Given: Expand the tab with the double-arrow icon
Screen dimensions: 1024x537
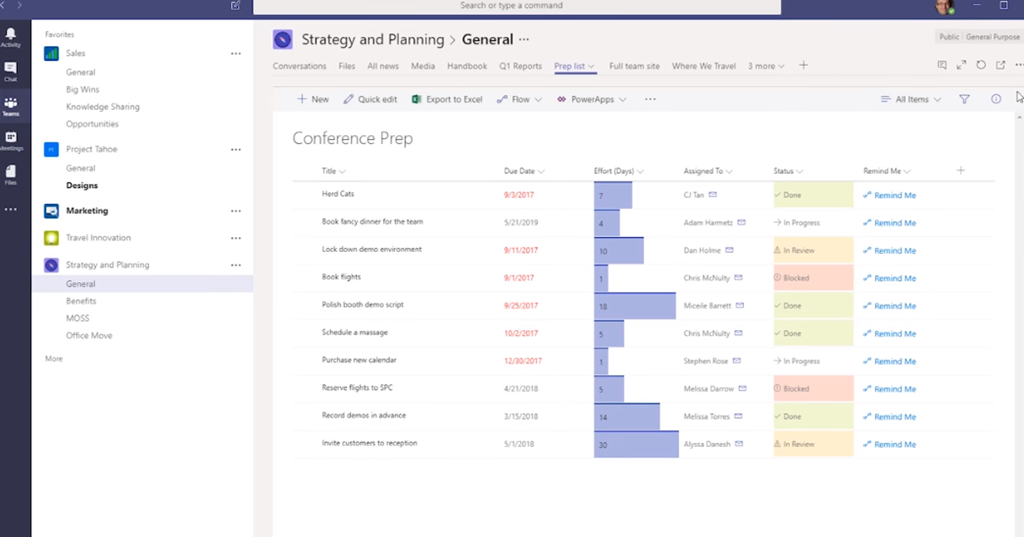Looking at the screenshot, I should pyautogui.click(x=961, y=65).
